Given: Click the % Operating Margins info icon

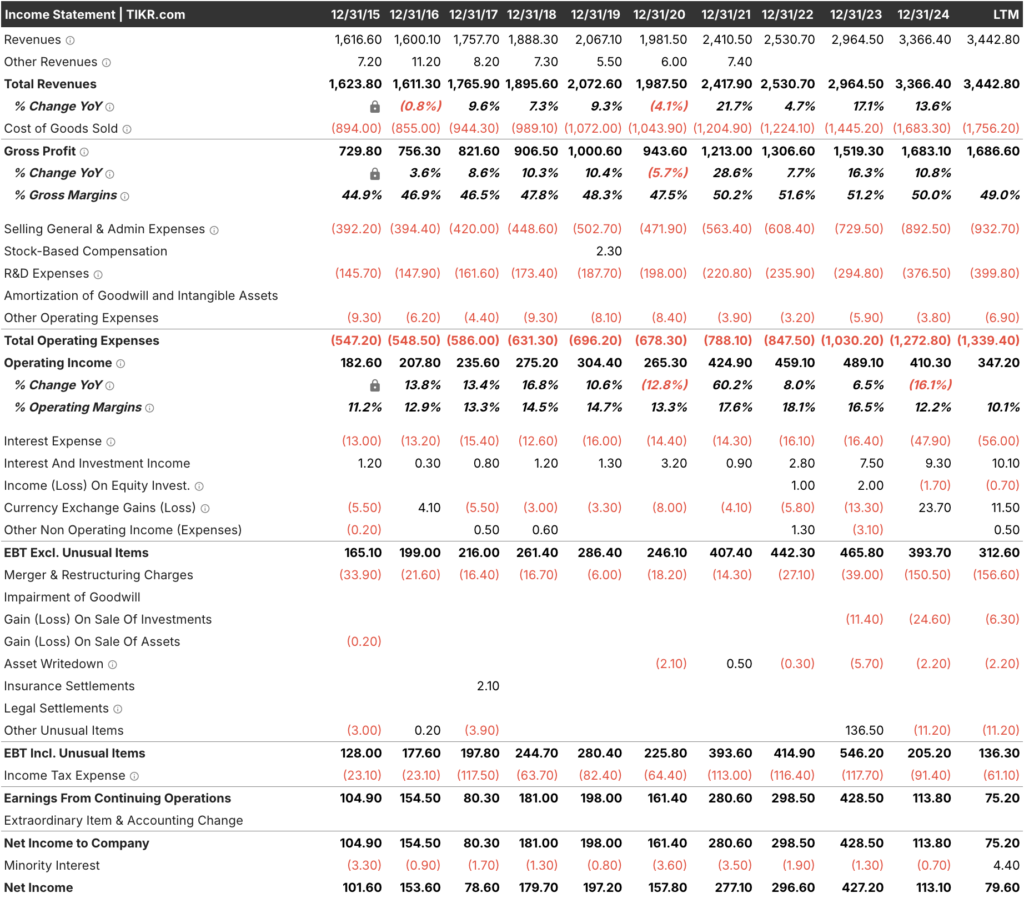Looking at the screenshot, I should coord(150,408).
